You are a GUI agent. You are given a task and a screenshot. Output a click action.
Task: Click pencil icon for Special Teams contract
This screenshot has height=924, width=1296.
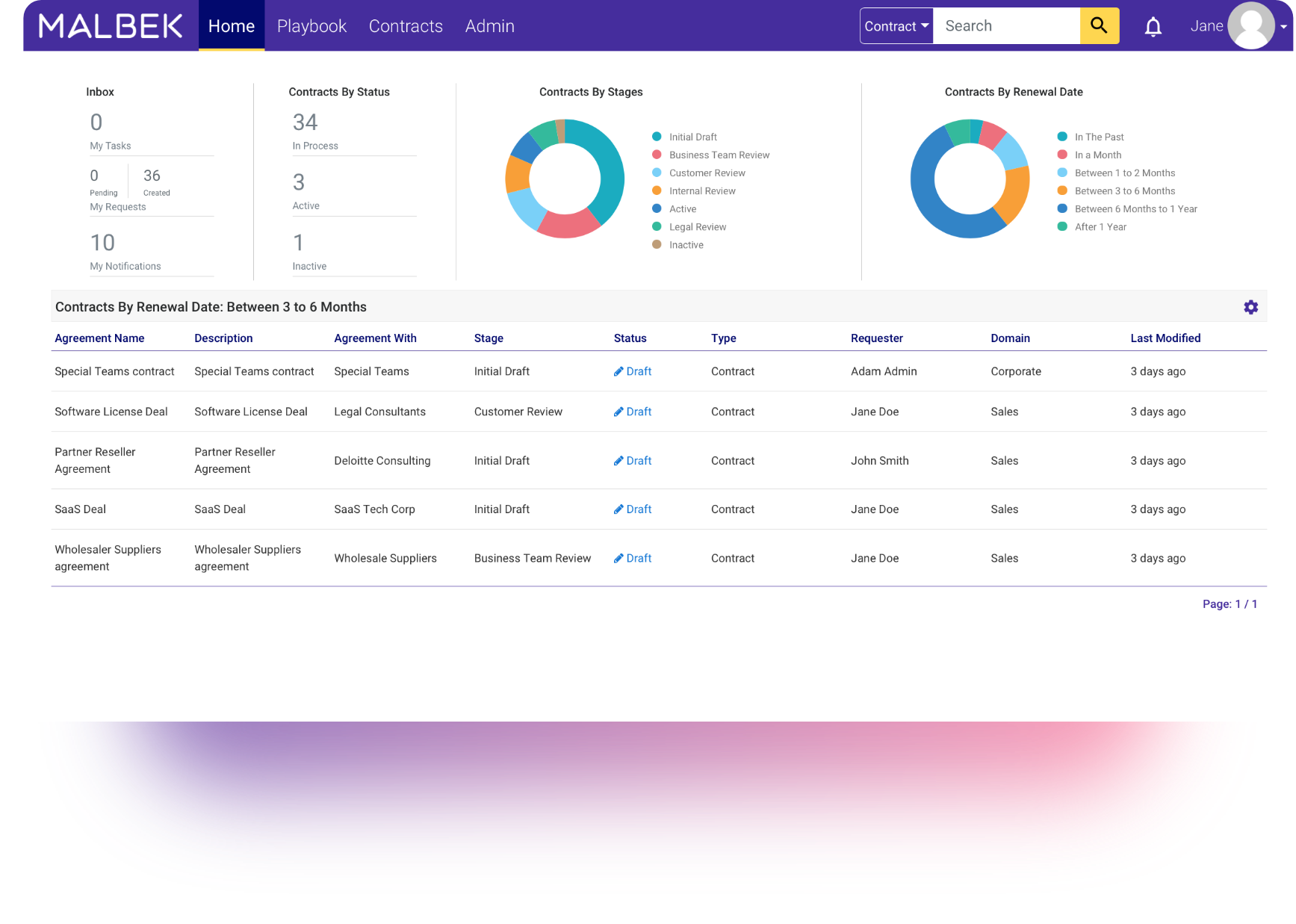point(618,372)
